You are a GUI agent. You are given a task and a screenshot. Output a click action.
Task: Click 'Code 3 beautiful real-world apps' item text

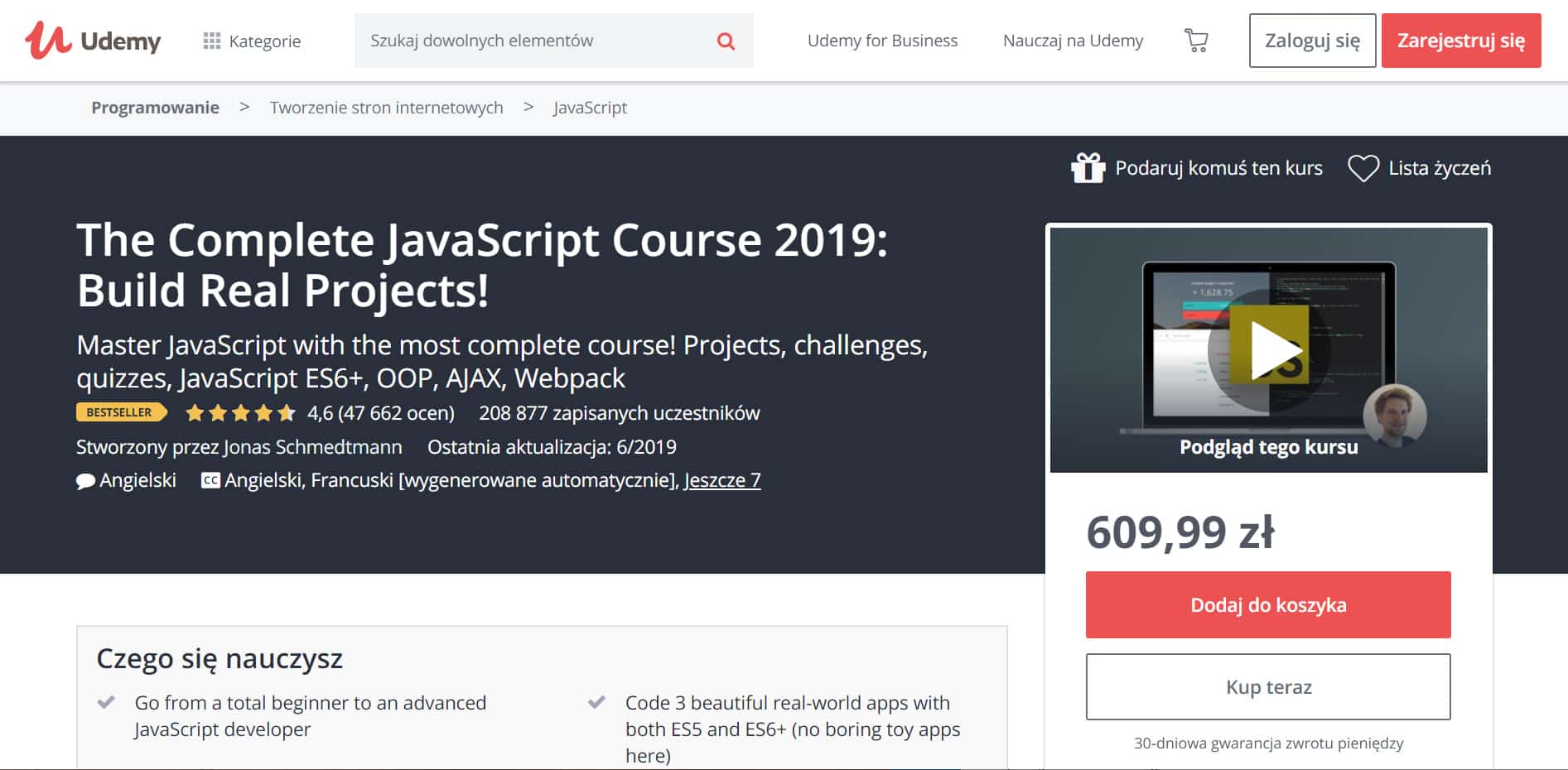point(793,729)
